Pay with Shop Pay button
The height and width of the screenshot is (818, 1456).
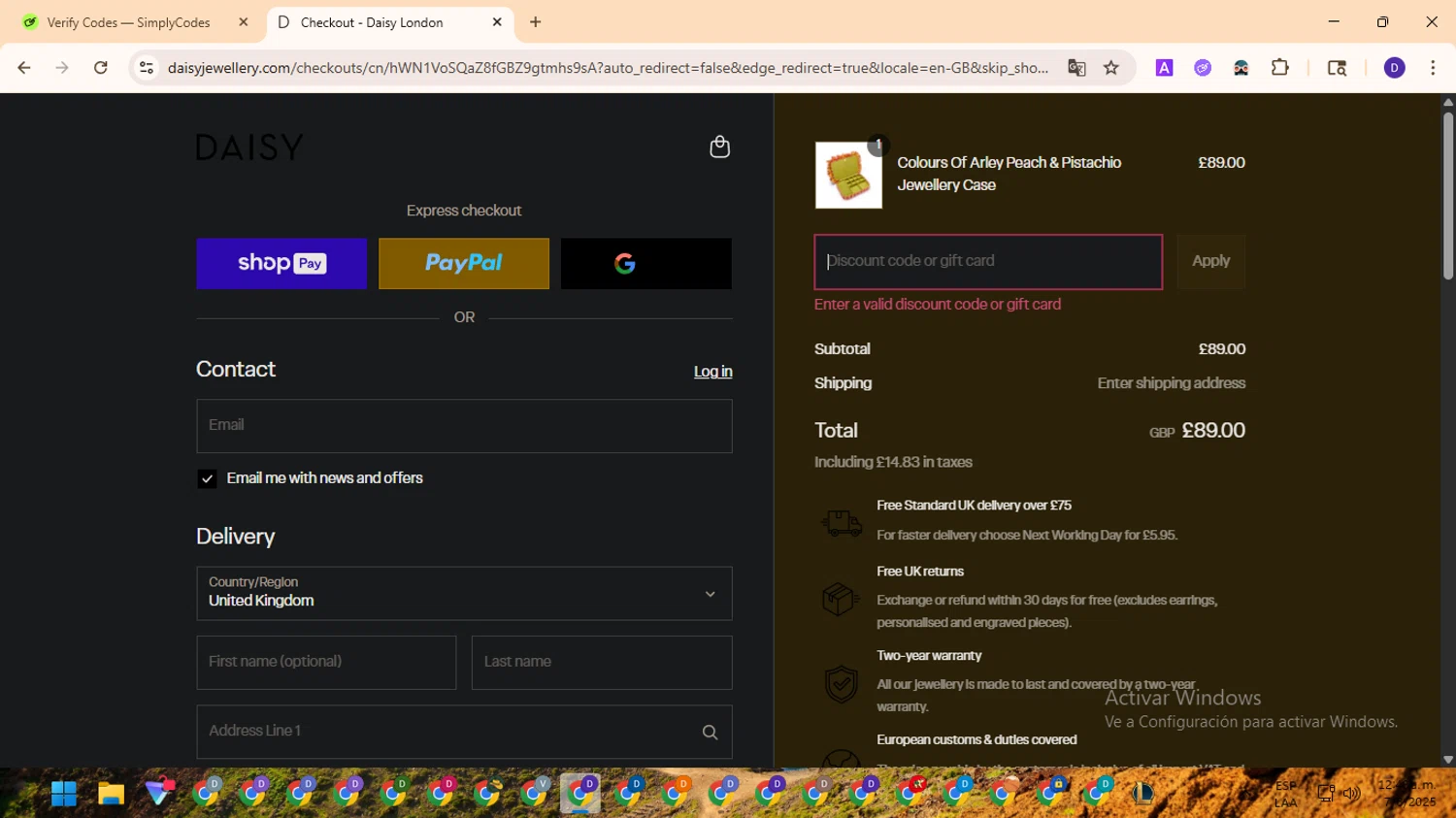[281, 263]
